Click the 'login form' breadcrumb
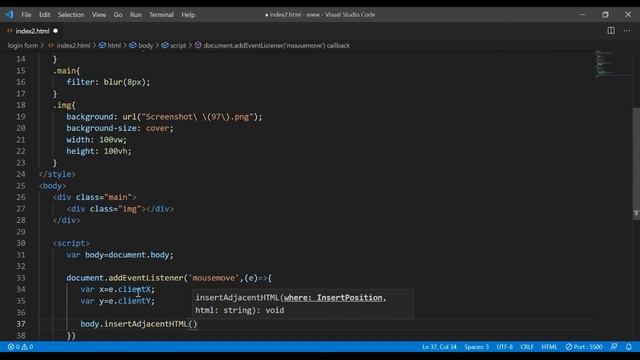 [23, 45]
